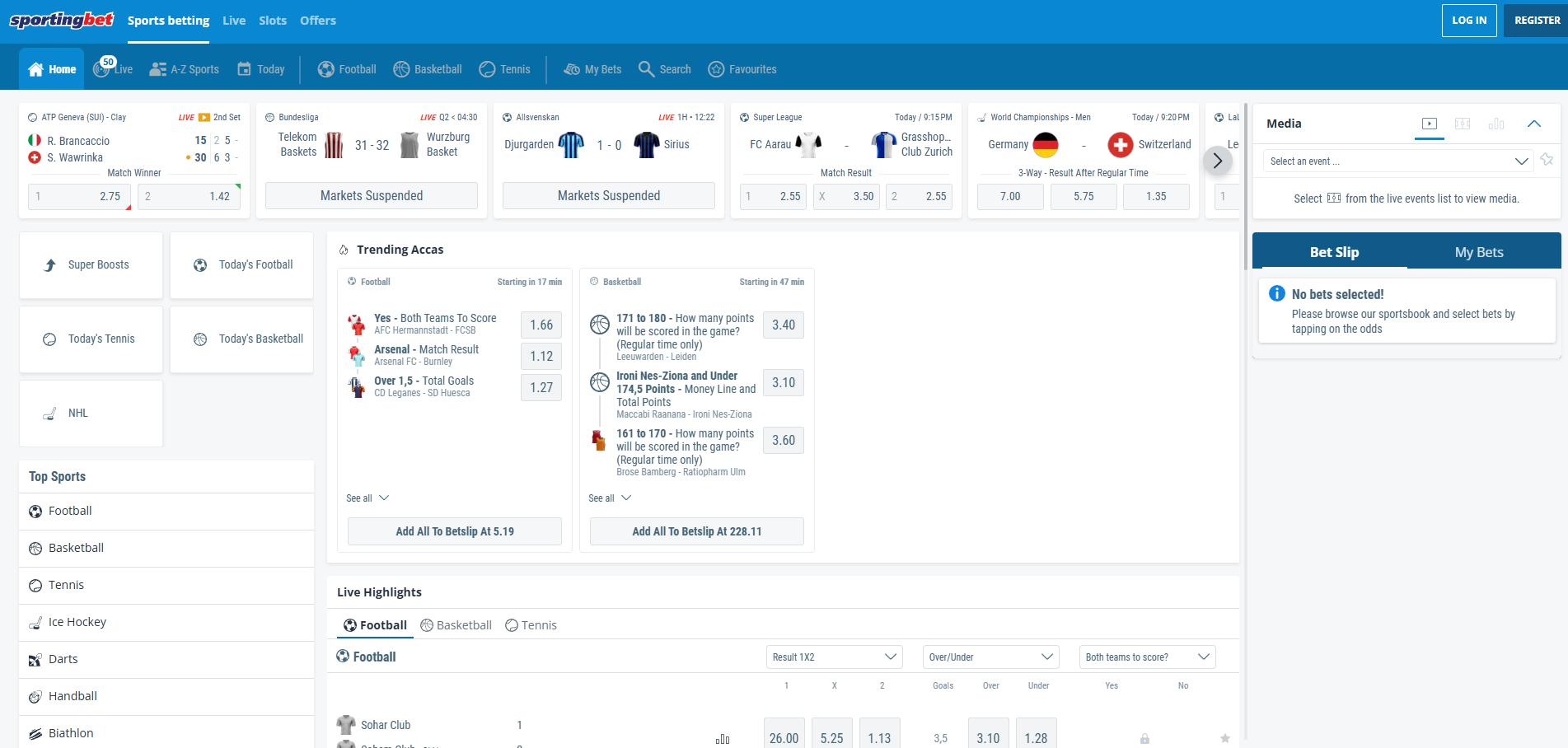Expand See all in Basketball acca
This screenshot has width=1568, height=748.
coord(610,498)
